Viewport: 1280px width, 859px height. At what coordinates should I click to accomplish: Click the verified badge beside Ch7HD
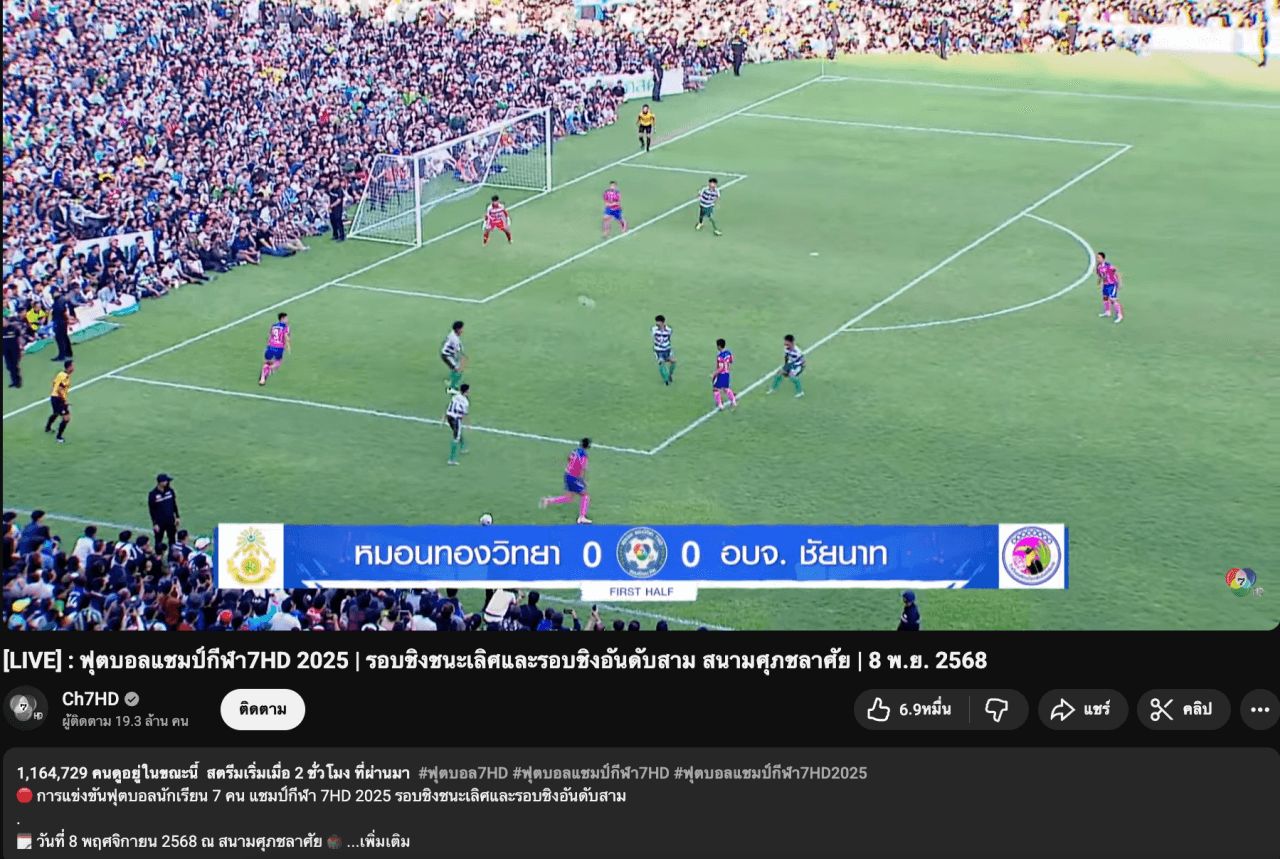[x=132, y=699]
